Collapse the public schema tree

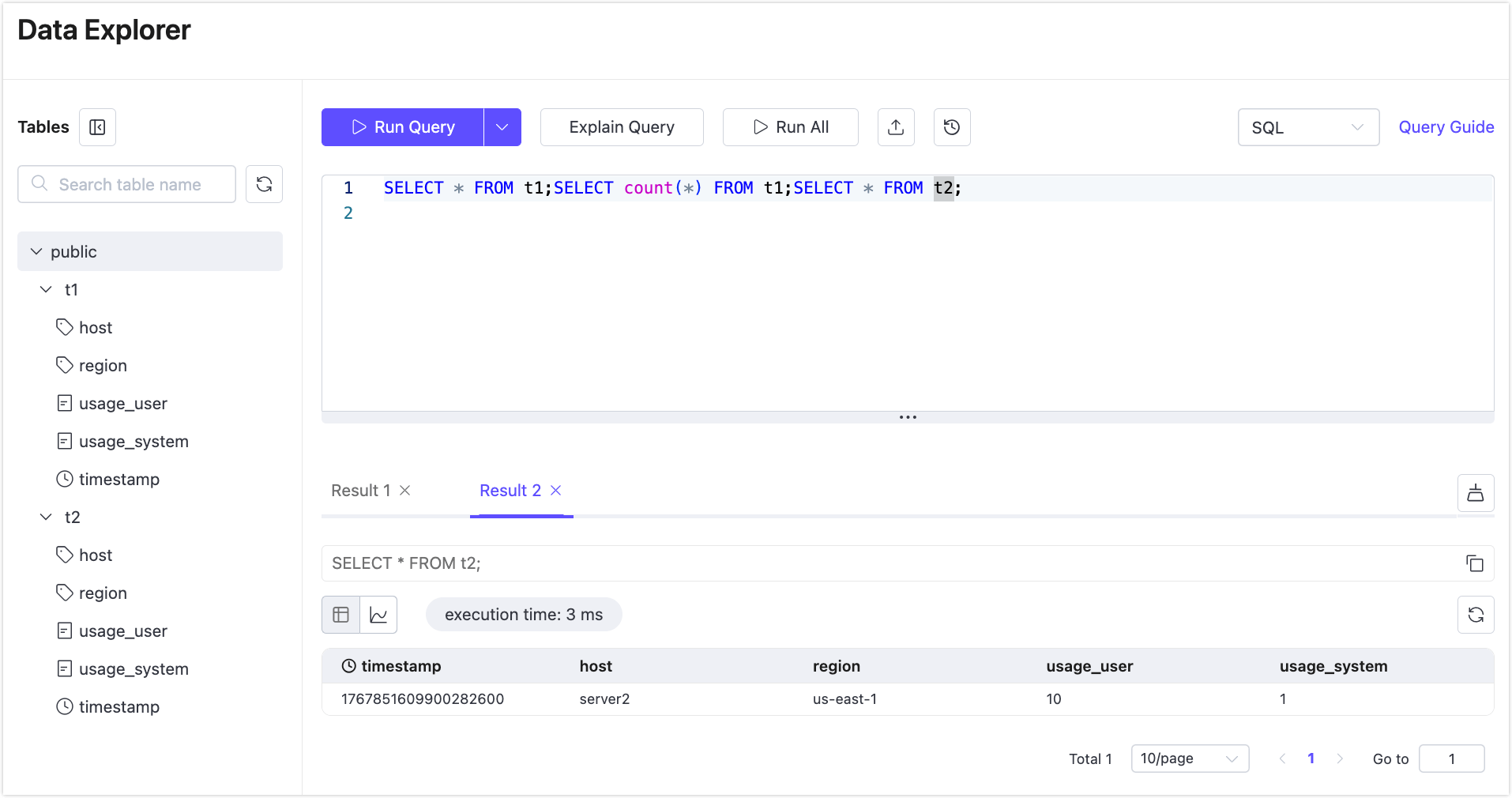coord(36,251)
